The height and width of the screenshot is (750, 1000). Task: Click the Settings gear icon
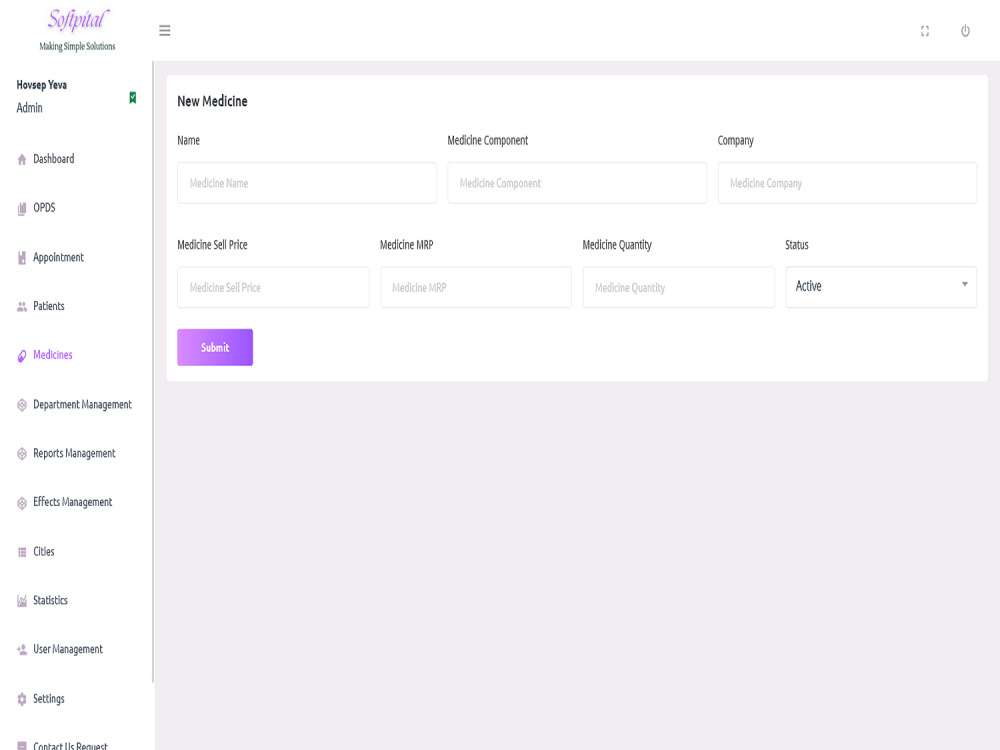coord(22,699)
